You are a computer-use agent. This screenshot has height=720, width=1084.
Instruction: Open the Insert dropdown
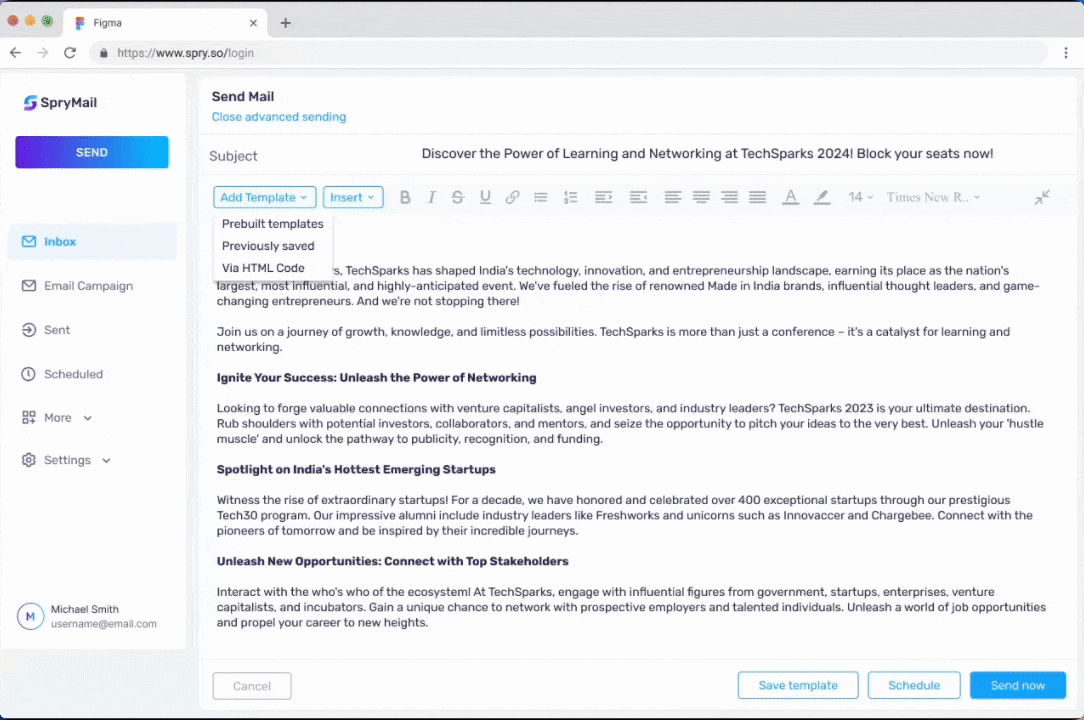click(x=353, y=197)
